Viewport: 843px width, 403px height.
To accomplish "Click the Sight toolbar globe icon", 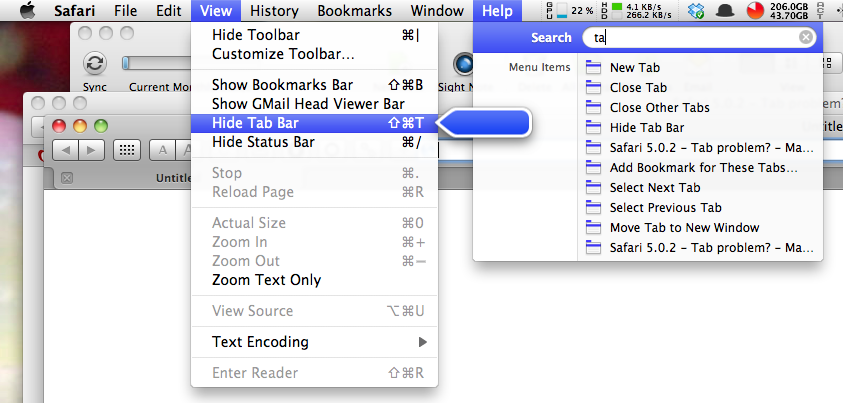I will click(x=463, y=63).
